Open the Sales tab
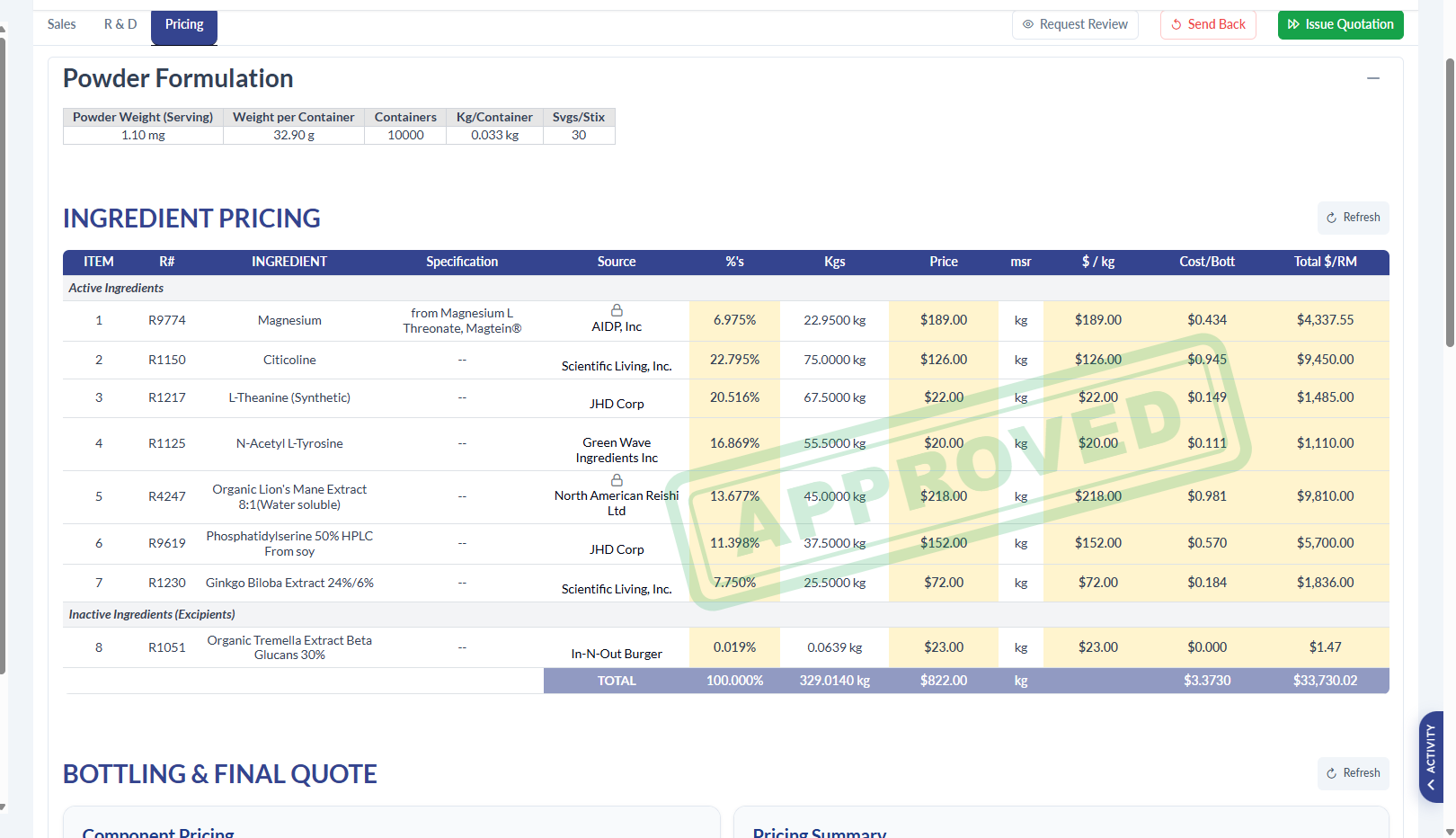 point(61,24)
